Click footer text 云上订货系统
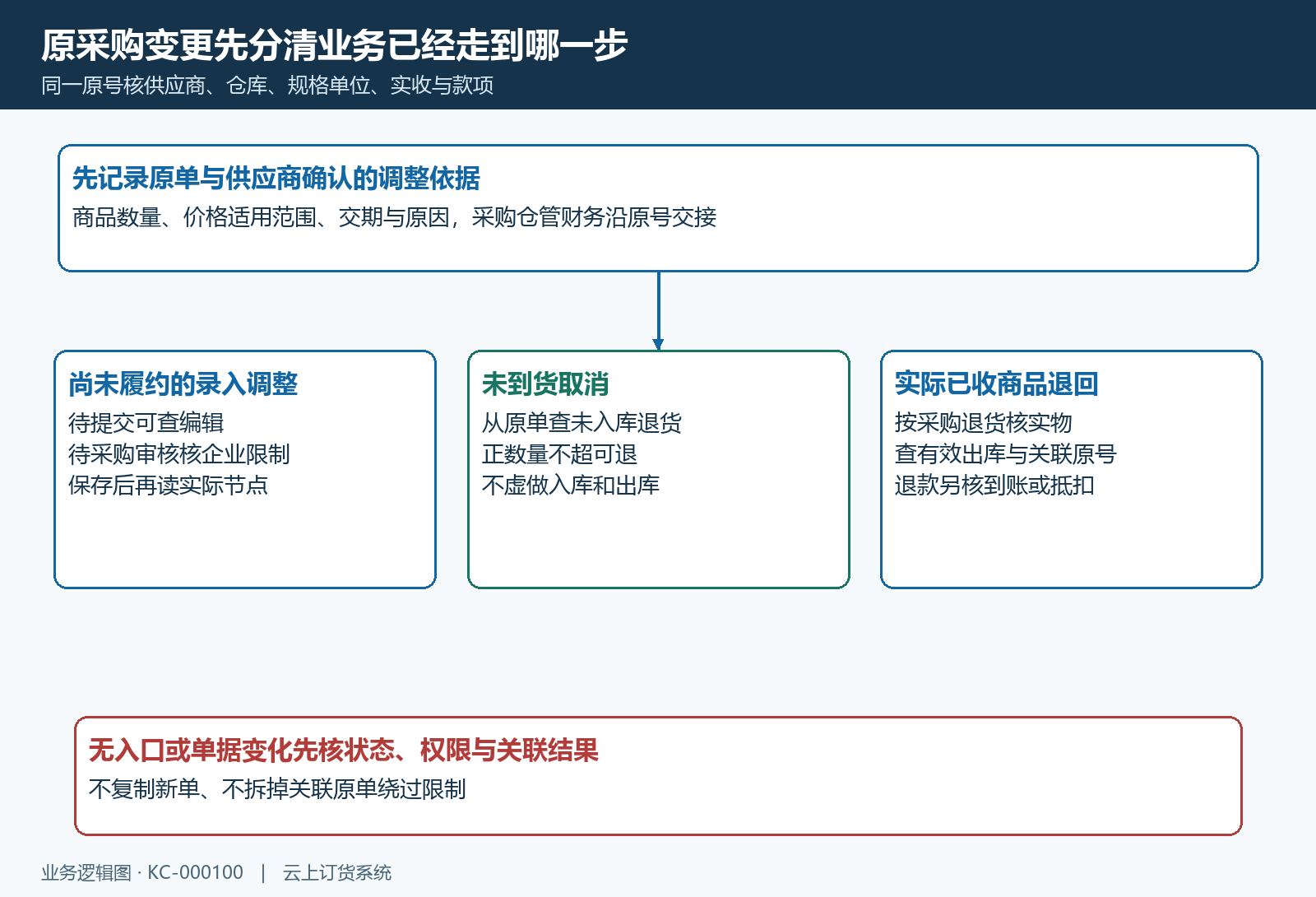1316x897 pixels. [337, 872]
